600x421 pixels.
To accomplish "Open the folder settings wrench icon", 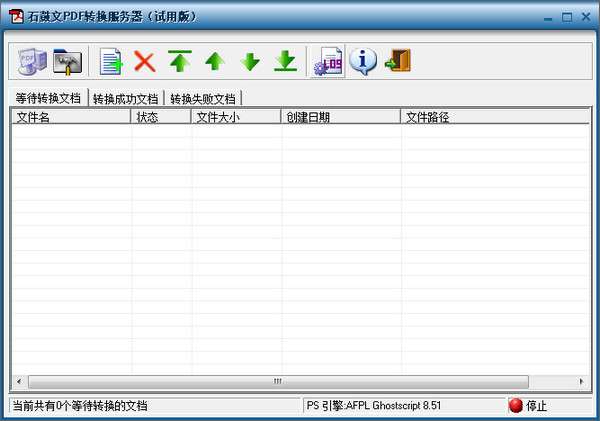I will 67,62.
